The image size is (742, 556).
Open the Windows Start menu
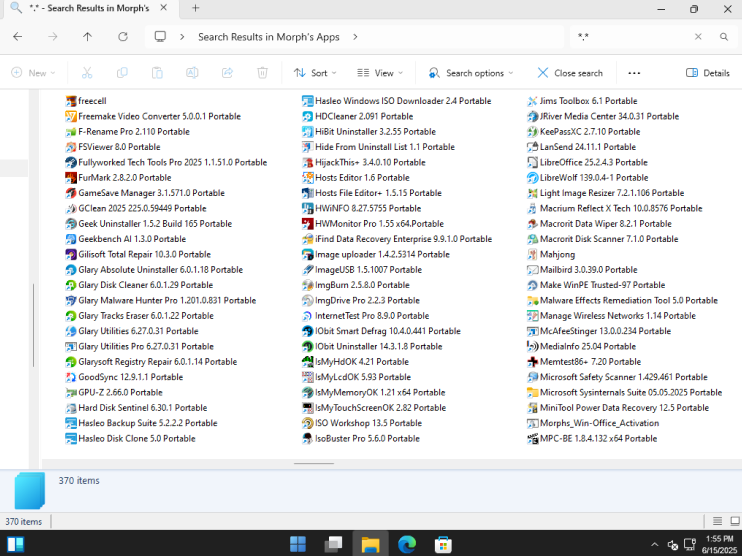(298, 544)
